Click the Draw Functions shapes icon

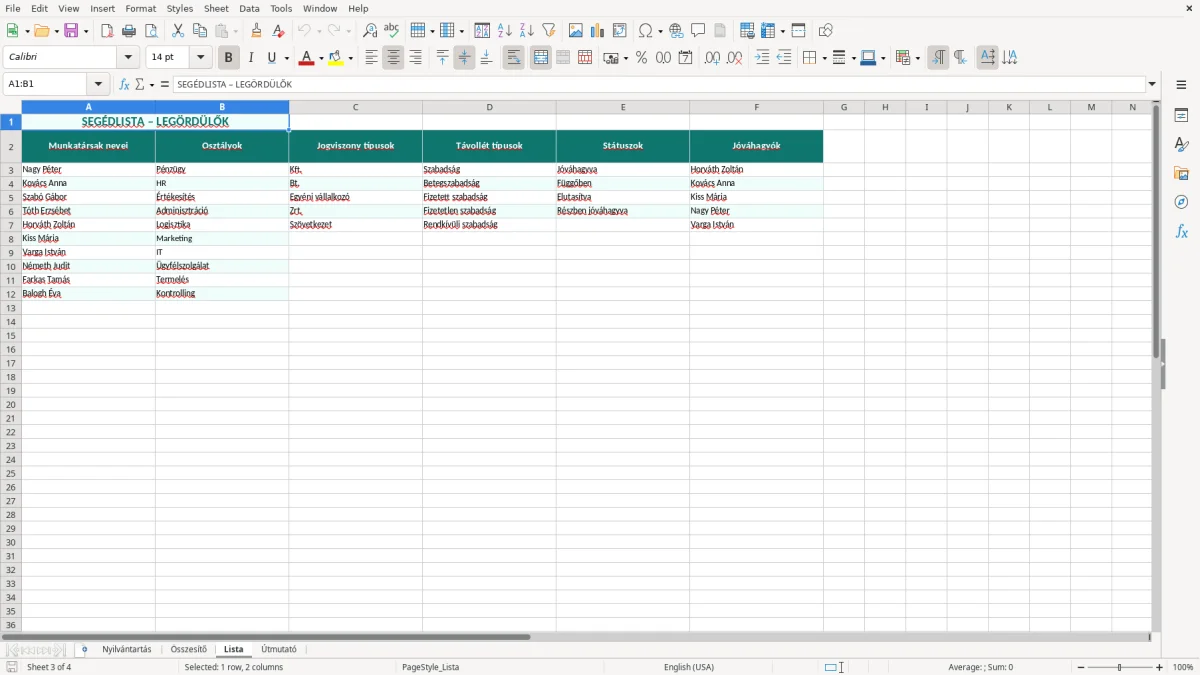(826, 31)
